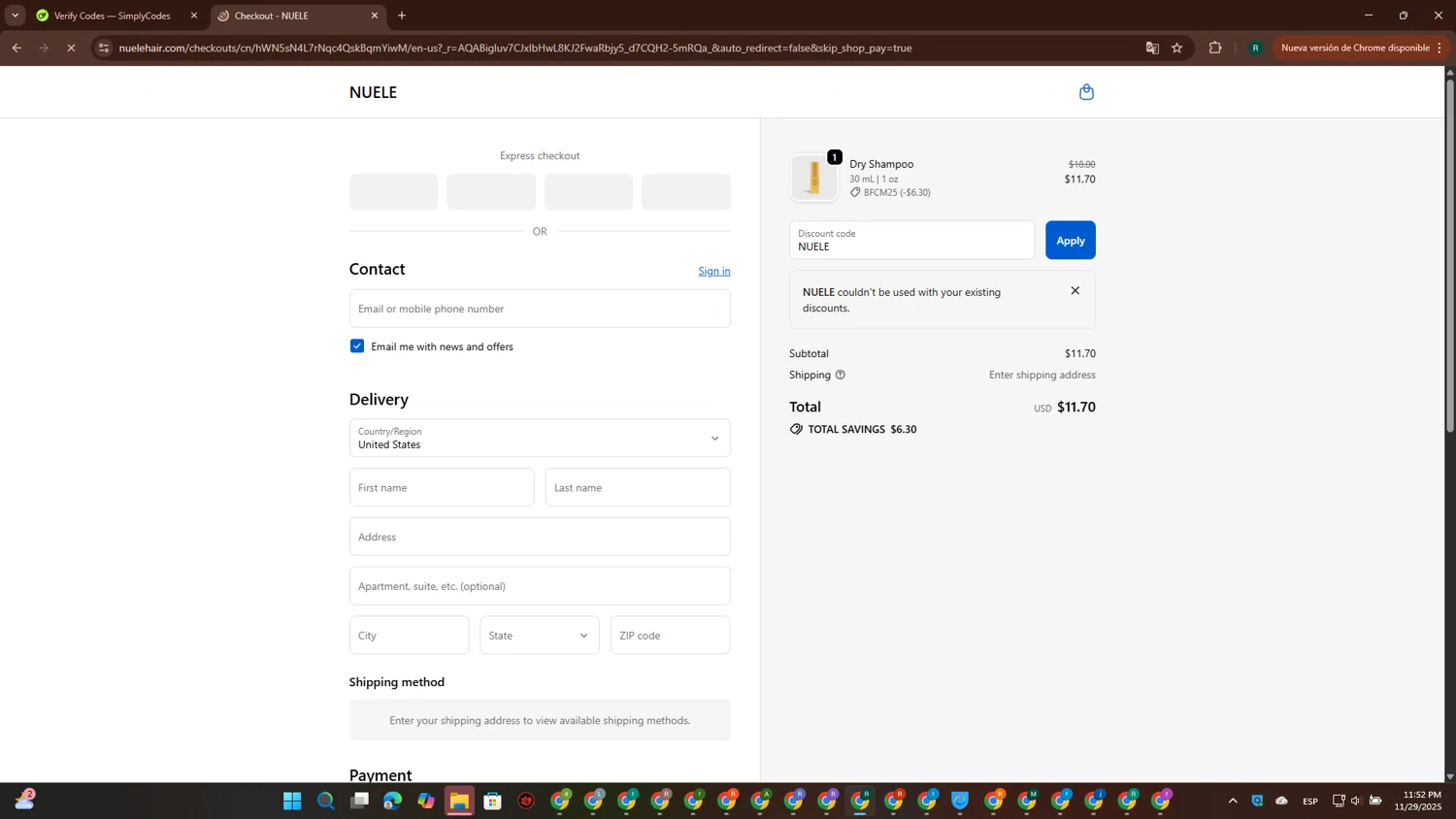
Task: Open the Chrome profile R avatar
Action: [1255, 48]
